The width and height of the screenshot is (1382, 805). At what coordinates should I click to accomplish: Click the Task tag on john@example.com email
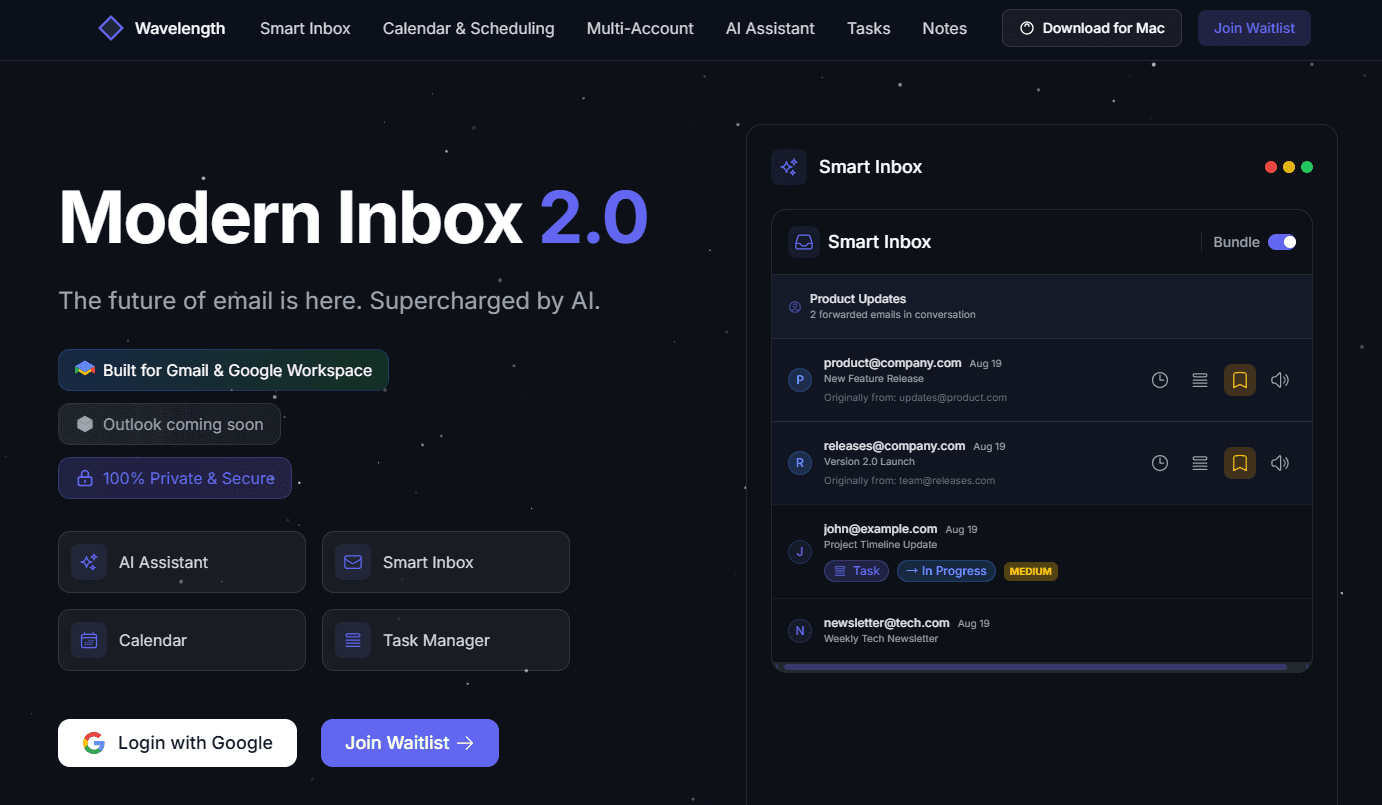pyautogui.click(x=857, y=571)
